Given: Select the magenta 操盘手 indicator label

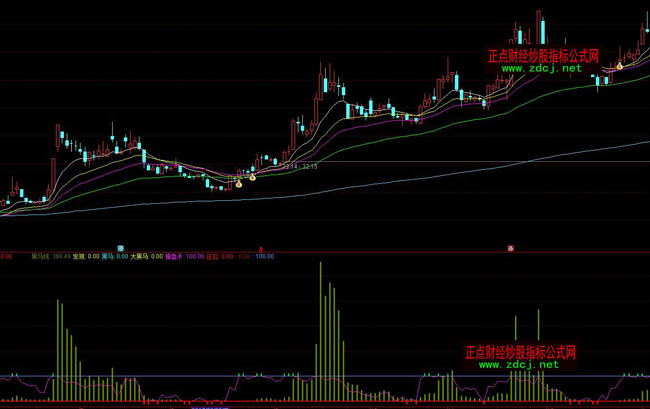Looking at the screenshot, I should tap(174, 256).
